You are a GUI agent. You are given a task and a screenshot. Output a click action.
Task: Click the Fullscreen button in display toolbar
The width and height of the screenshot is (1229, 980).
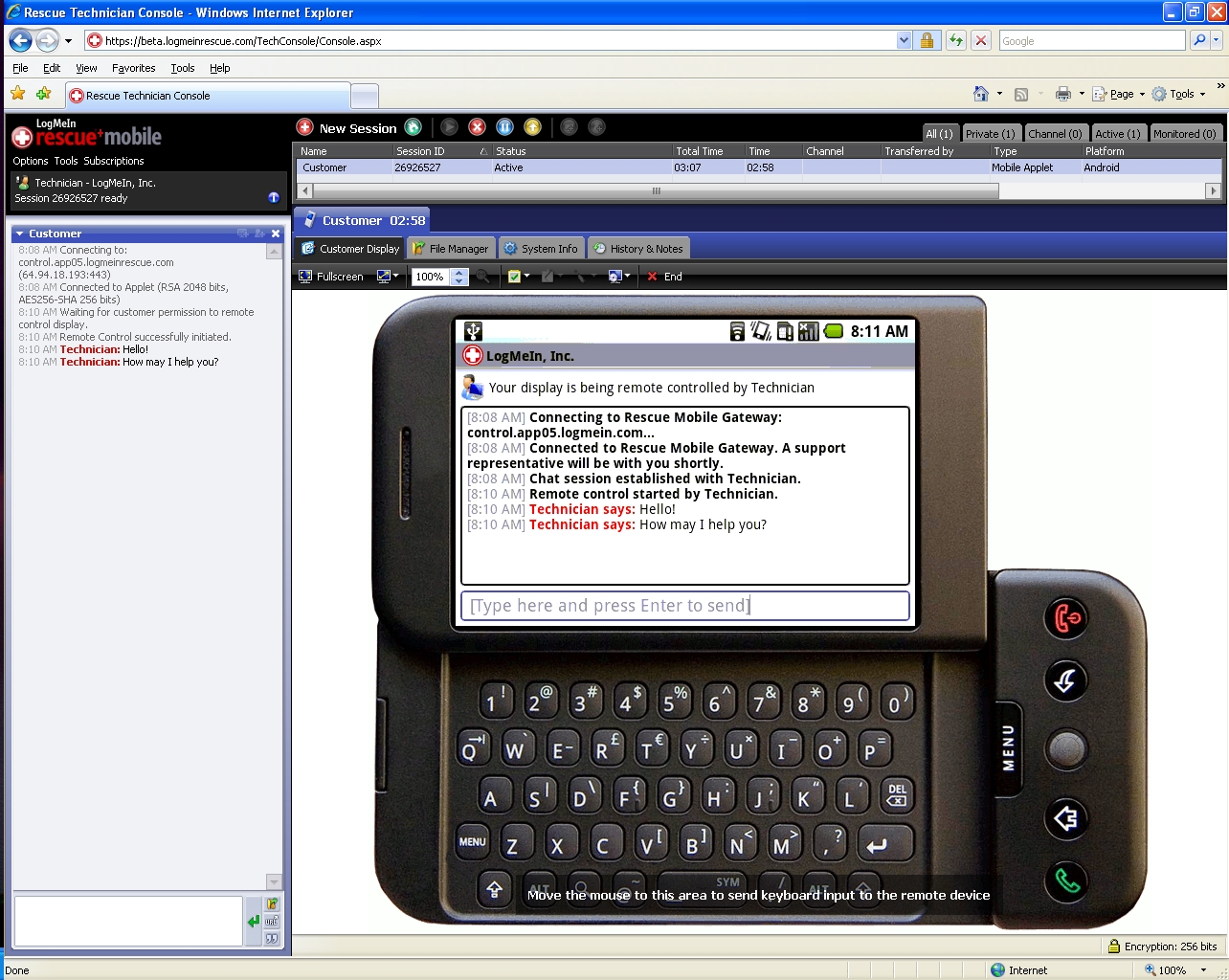click(x=331, y=277)
